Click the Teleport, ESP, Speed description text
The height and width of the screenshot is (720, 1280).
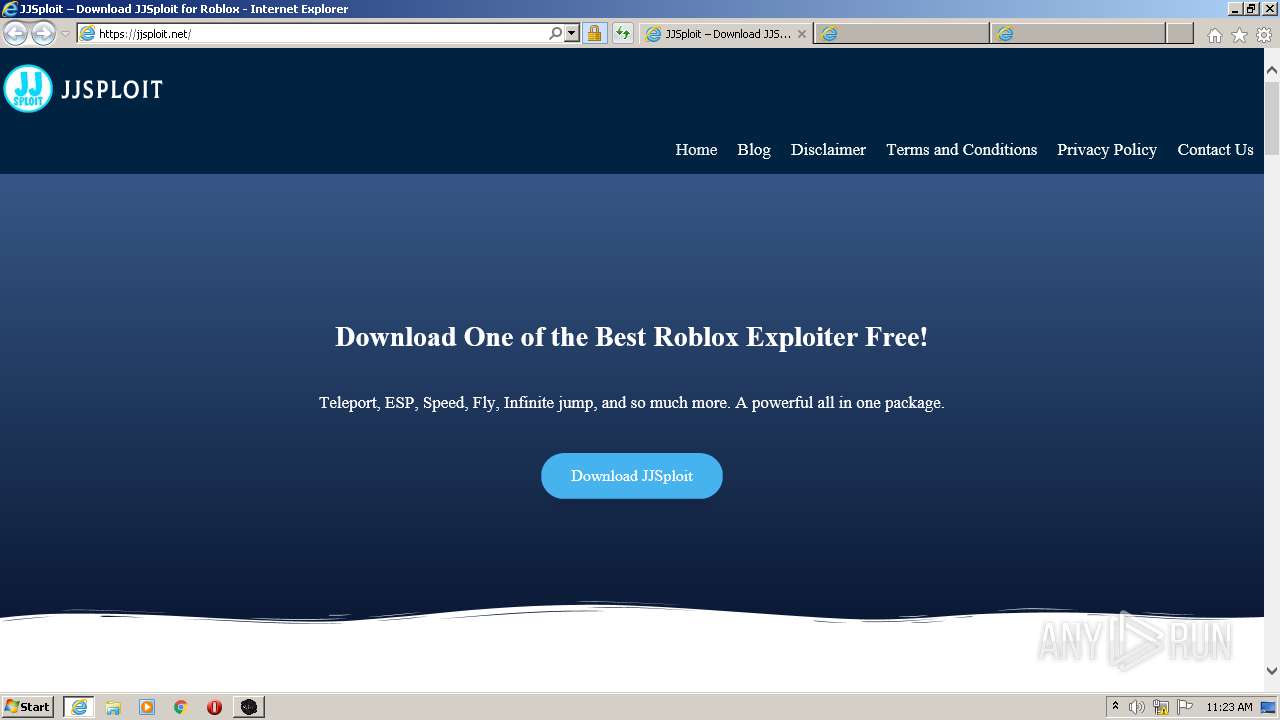pyautogui.click(x=631, y=403)
